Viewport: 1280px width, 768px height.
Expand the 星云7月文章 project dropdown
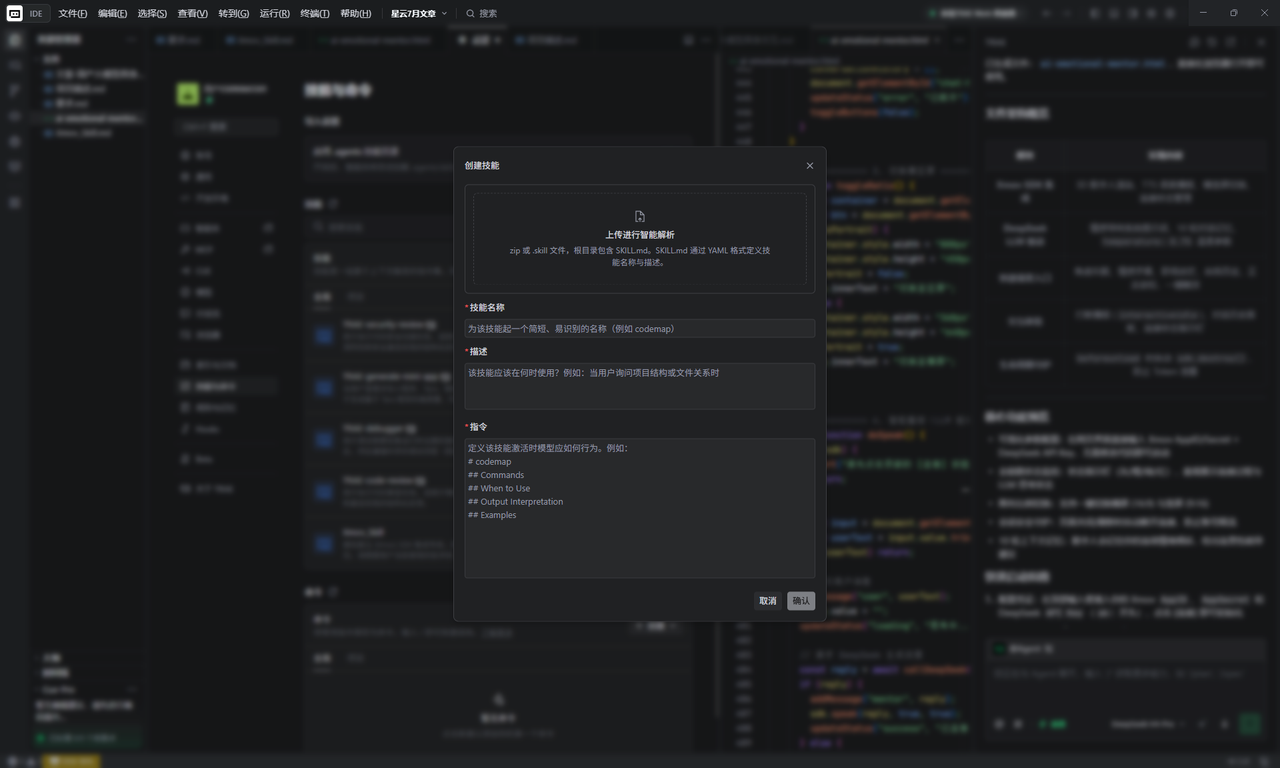click(419, 14)
